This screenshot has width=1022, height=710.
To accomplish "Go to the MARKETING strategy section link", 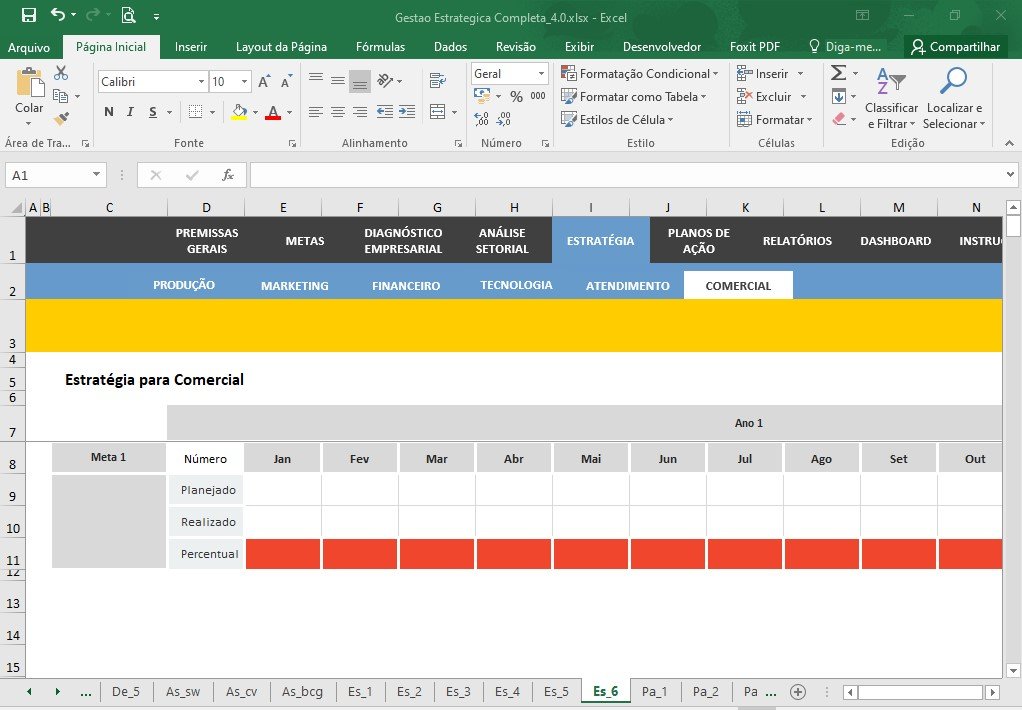I will [x=295, y=286].
